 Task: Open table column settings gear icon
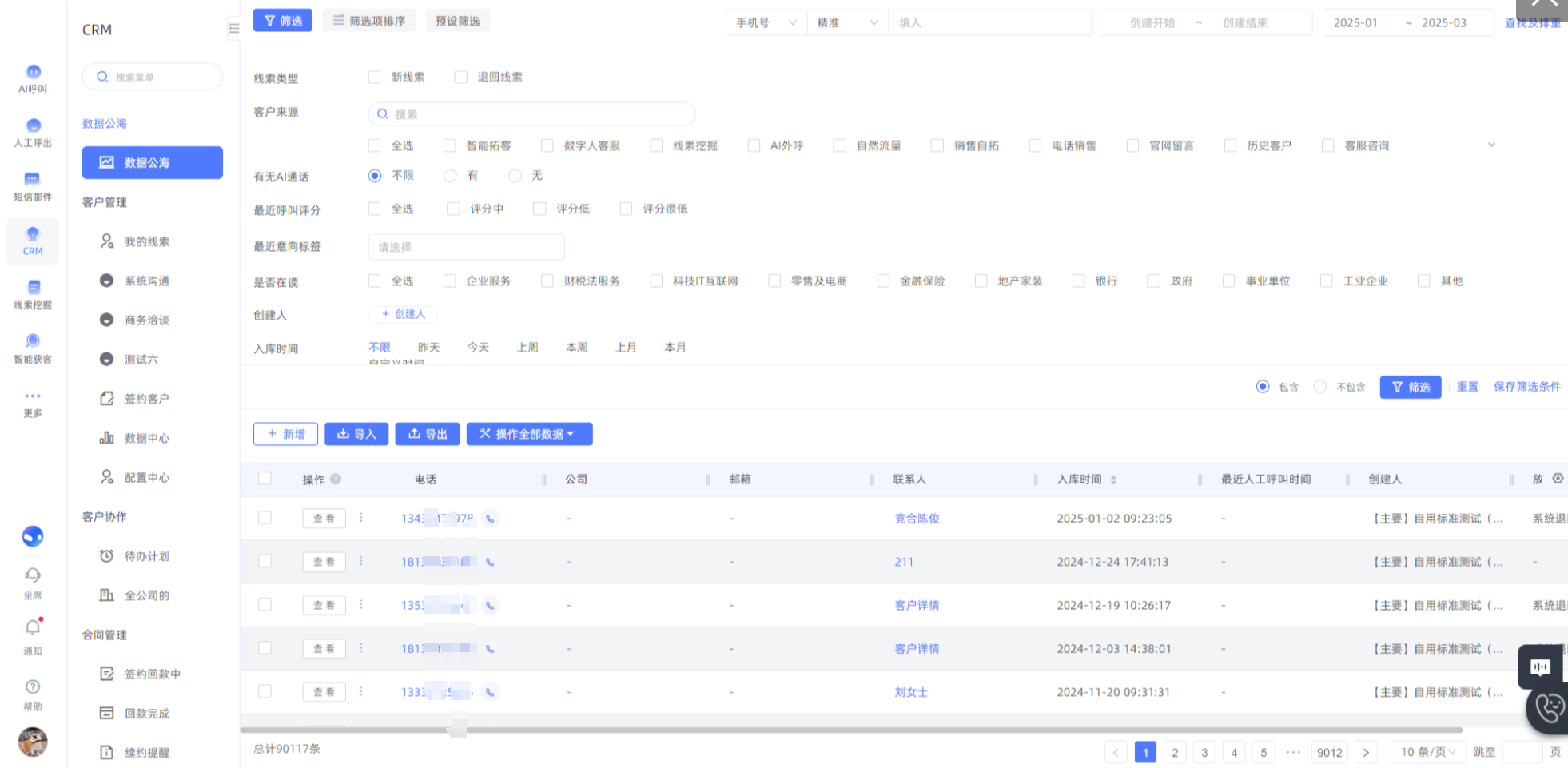(x=1558, y=479)
